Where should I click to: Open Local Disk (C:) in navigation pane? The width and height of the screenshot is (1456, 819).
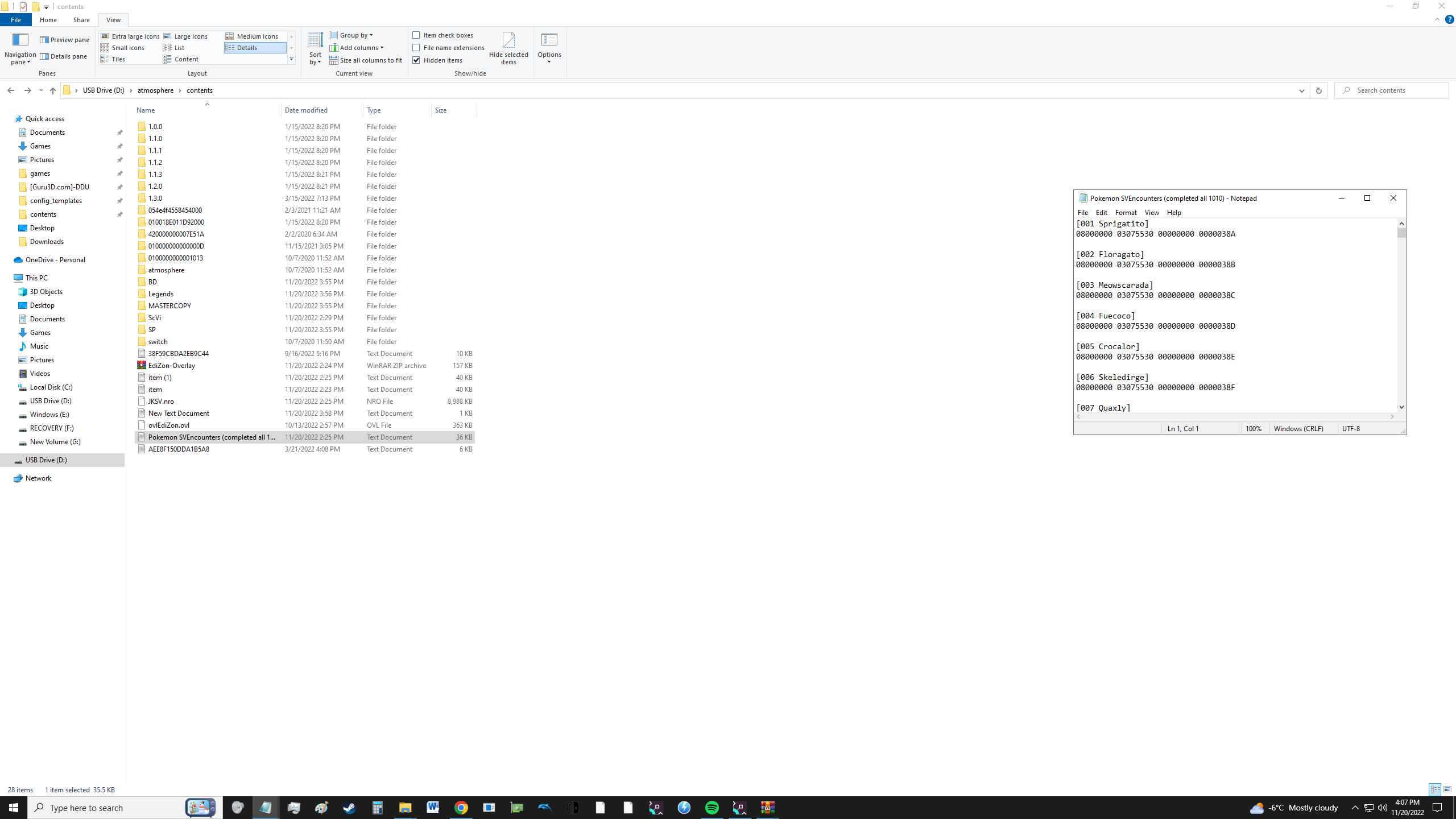[51, 387]
